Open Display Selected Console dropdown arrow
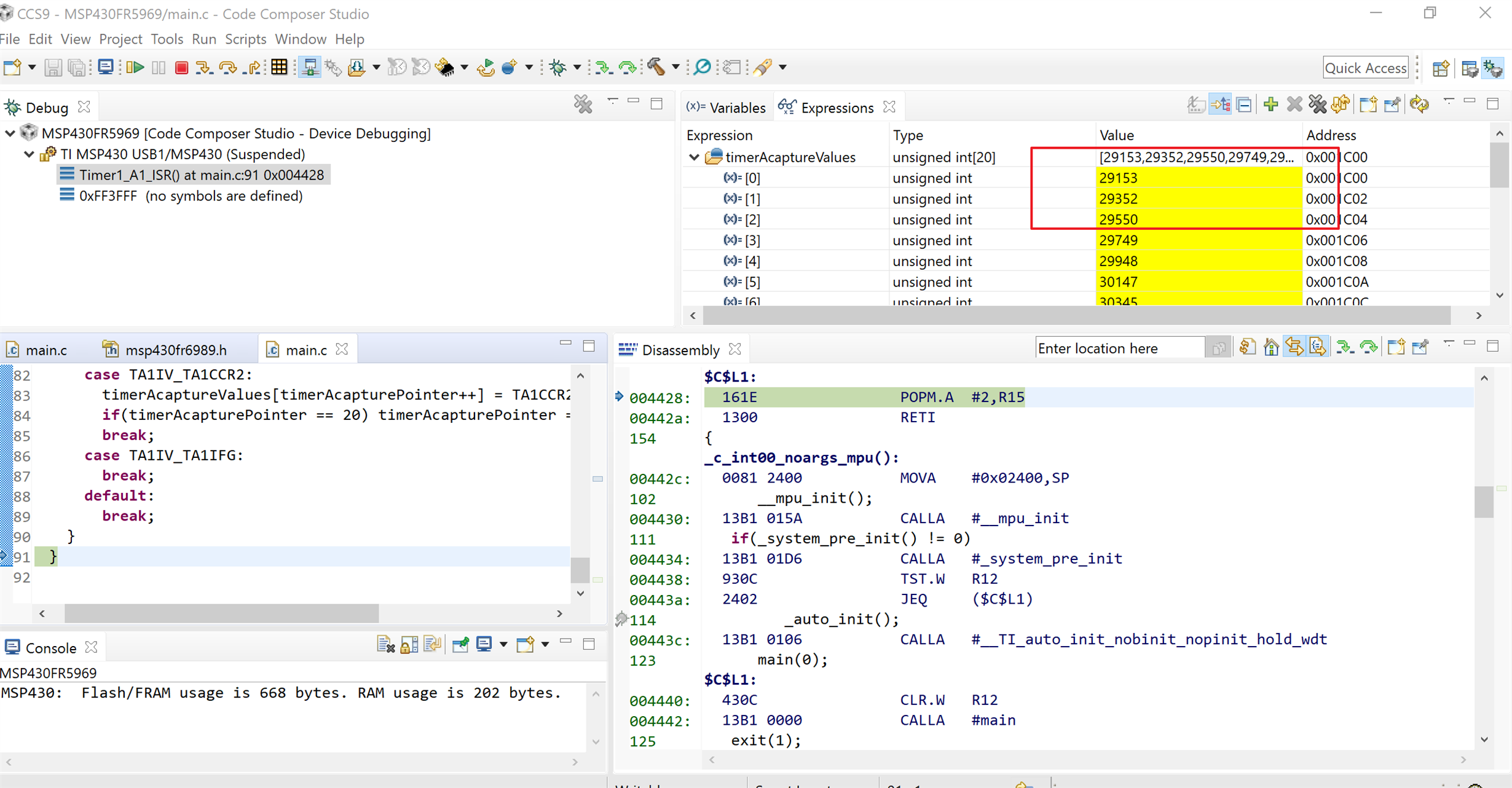 (503, 645)
